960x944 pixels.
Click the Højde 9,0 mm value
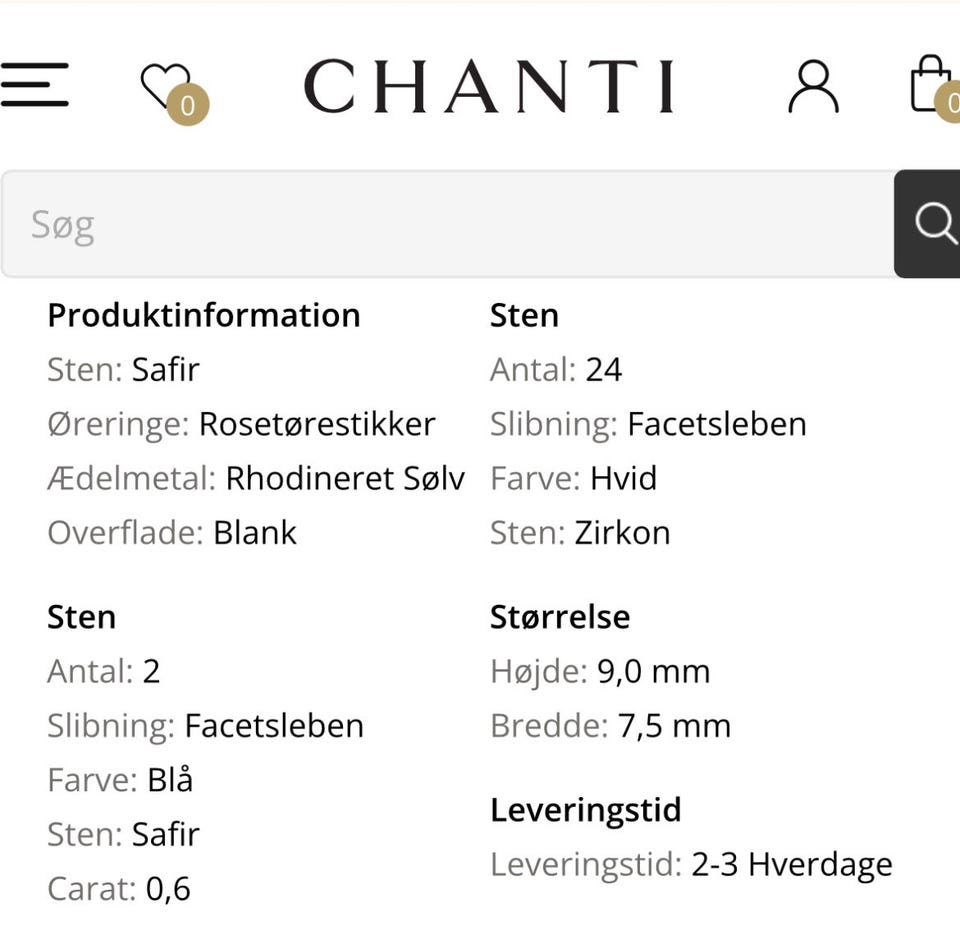(653, 671)
